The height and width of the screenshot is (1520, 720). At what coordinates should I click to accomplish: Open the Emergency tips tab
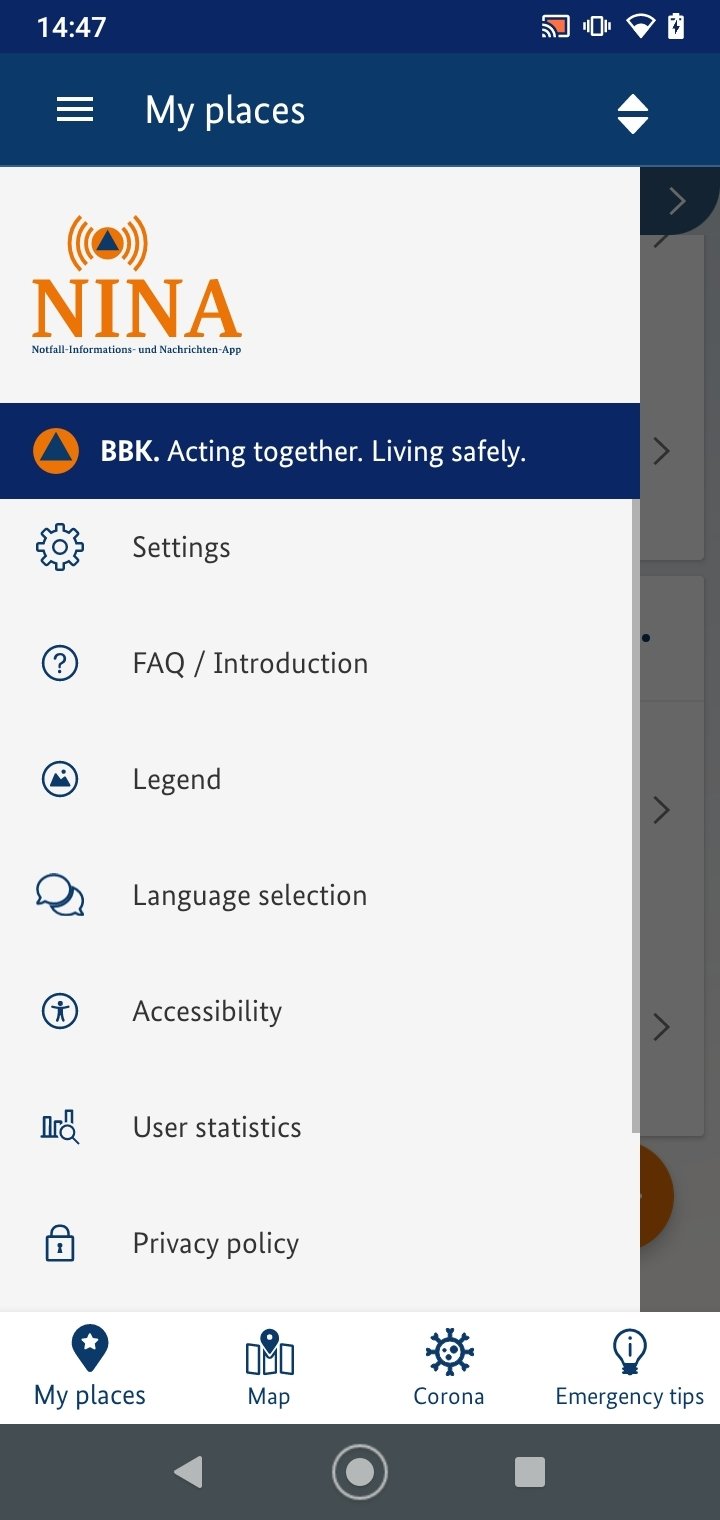(x=630, y=1368)
